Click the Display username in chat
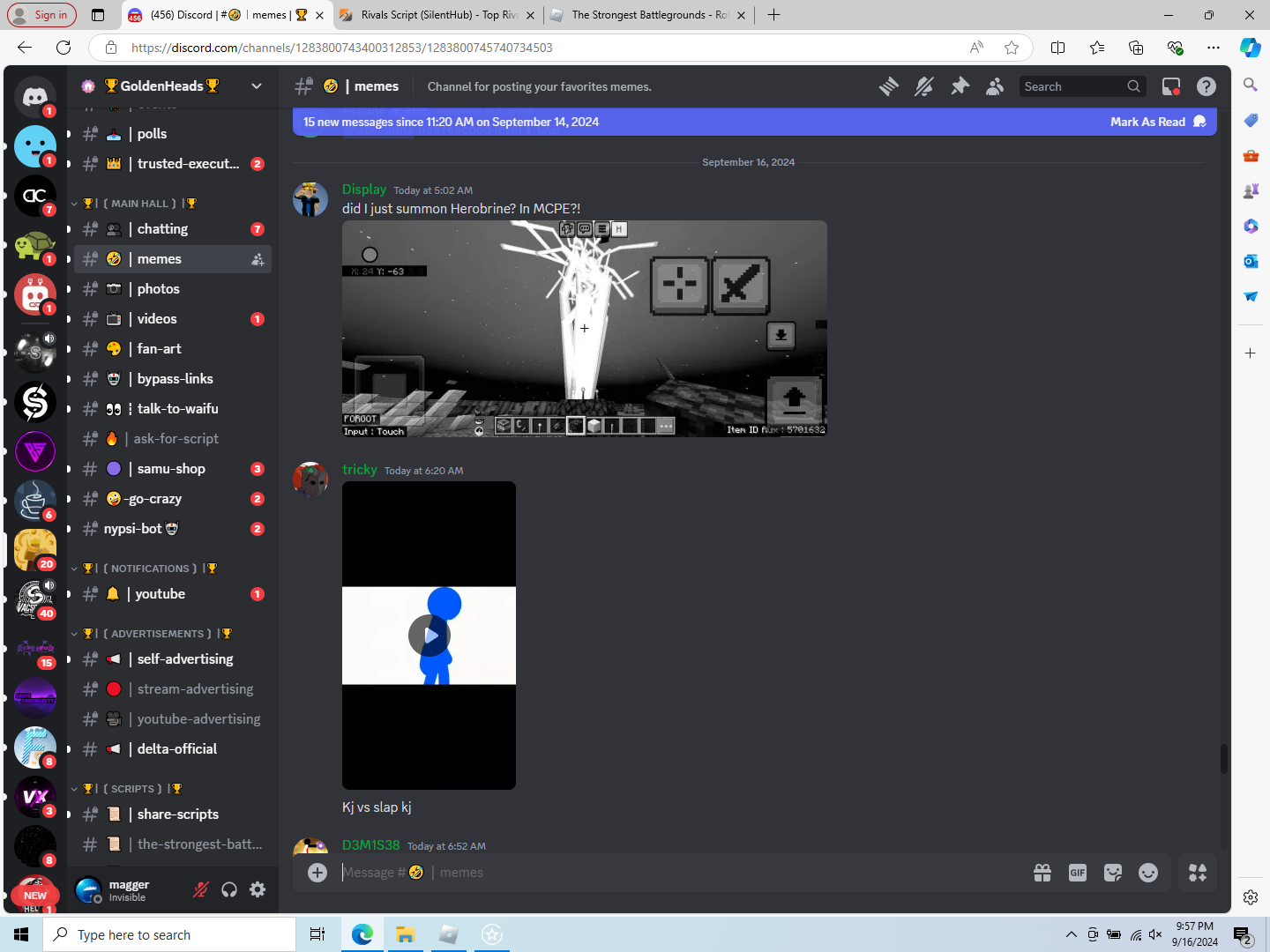Screen dimensions: 1270x952 (x=364, y=190)
